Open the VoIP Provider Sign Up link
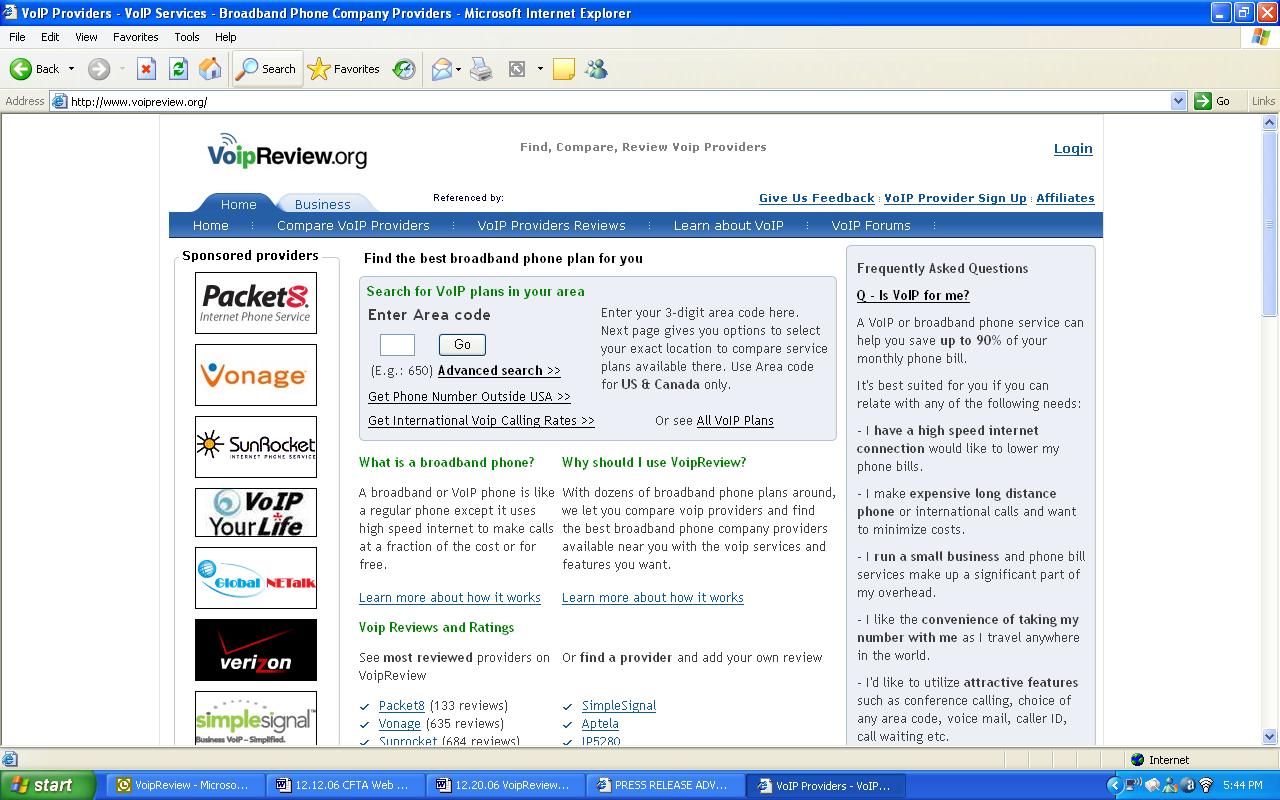The width and height of the screenshot is (1280, 800). [955, 198]
